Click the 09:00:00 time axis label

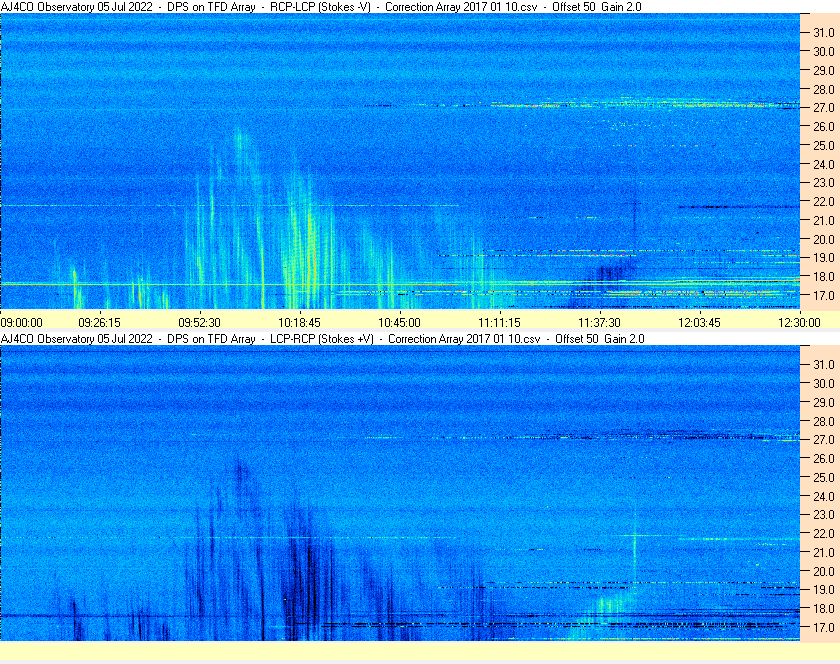21,323
